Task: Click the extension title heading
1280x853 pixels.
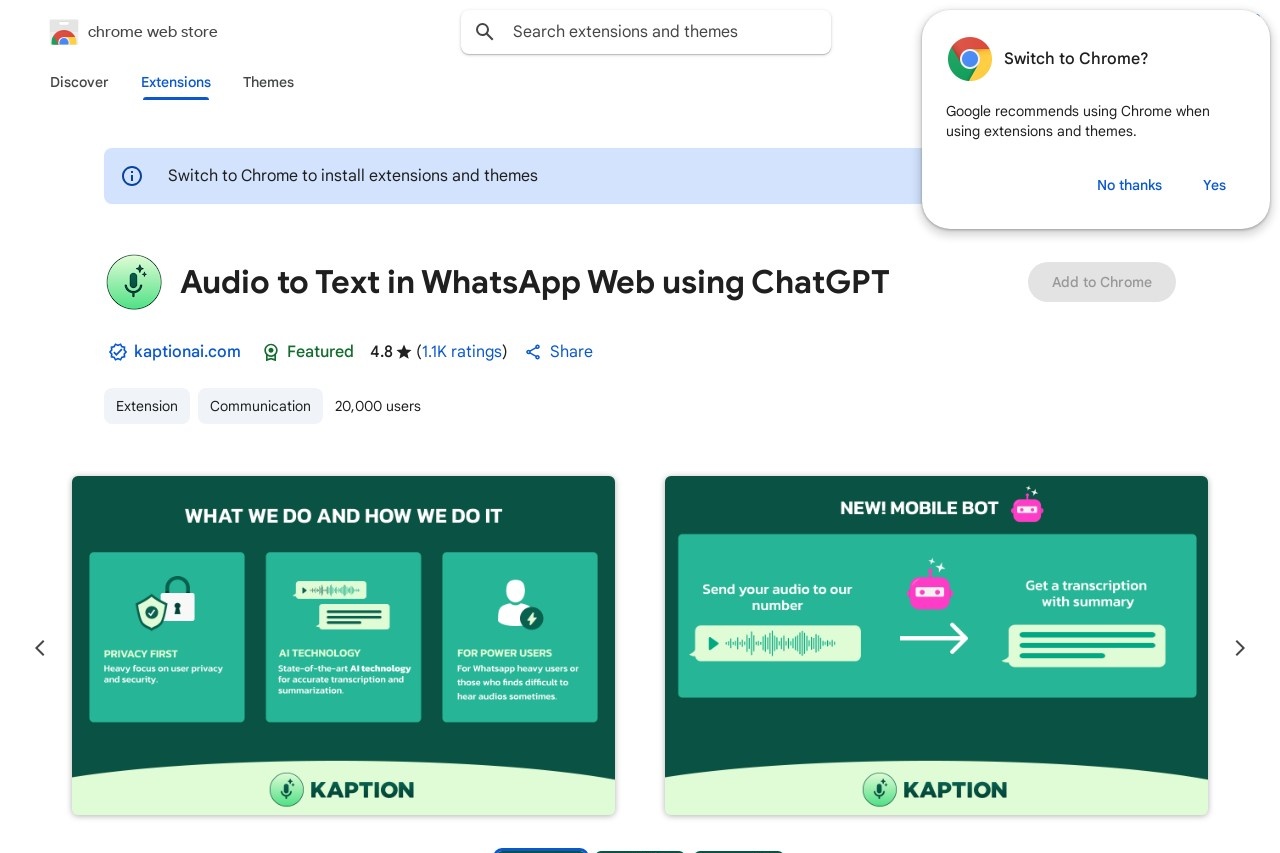Action: 535,282
